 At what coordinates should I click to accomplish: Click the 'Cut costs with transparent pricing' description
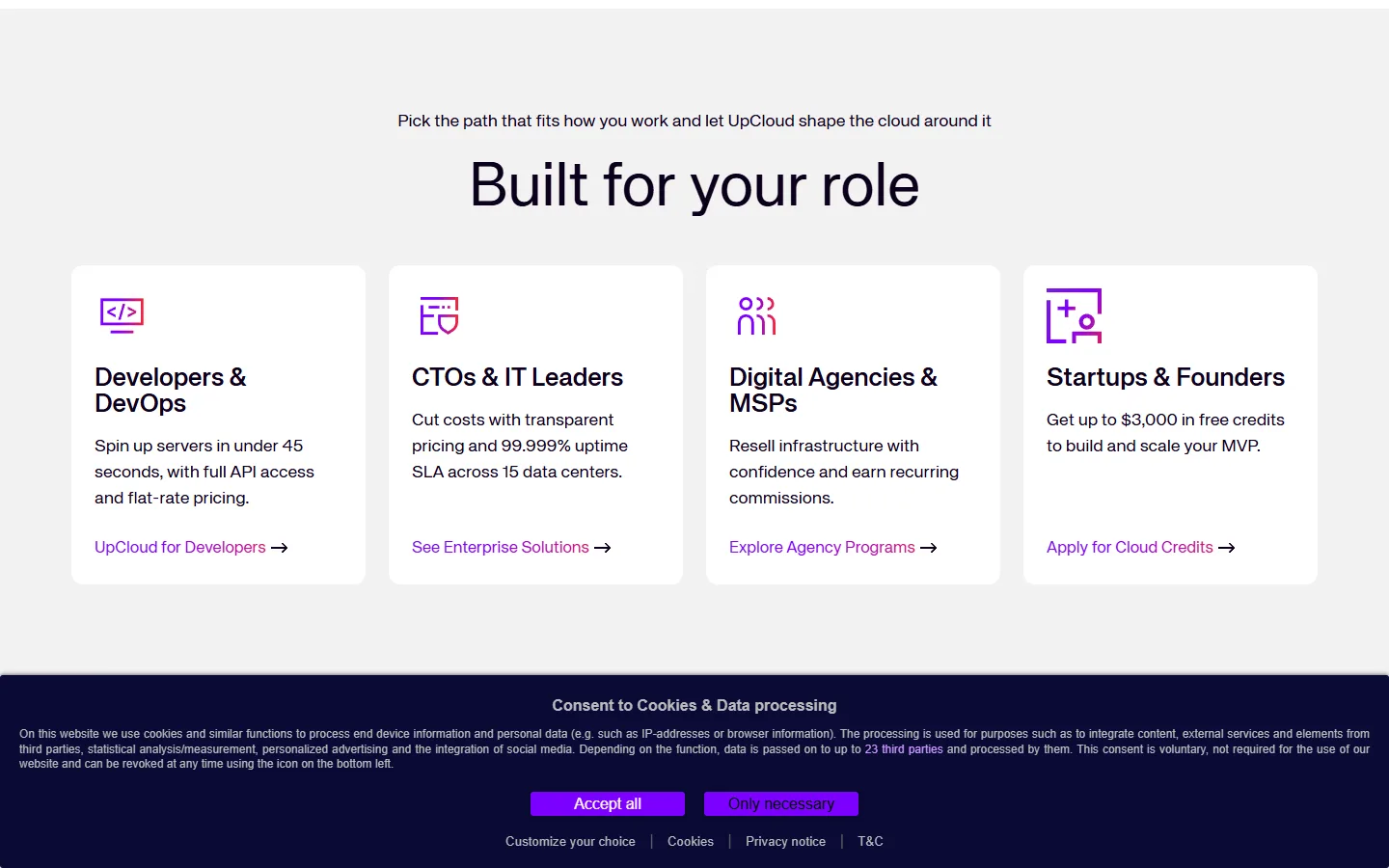pyautogui.click(x=520, y=446)
